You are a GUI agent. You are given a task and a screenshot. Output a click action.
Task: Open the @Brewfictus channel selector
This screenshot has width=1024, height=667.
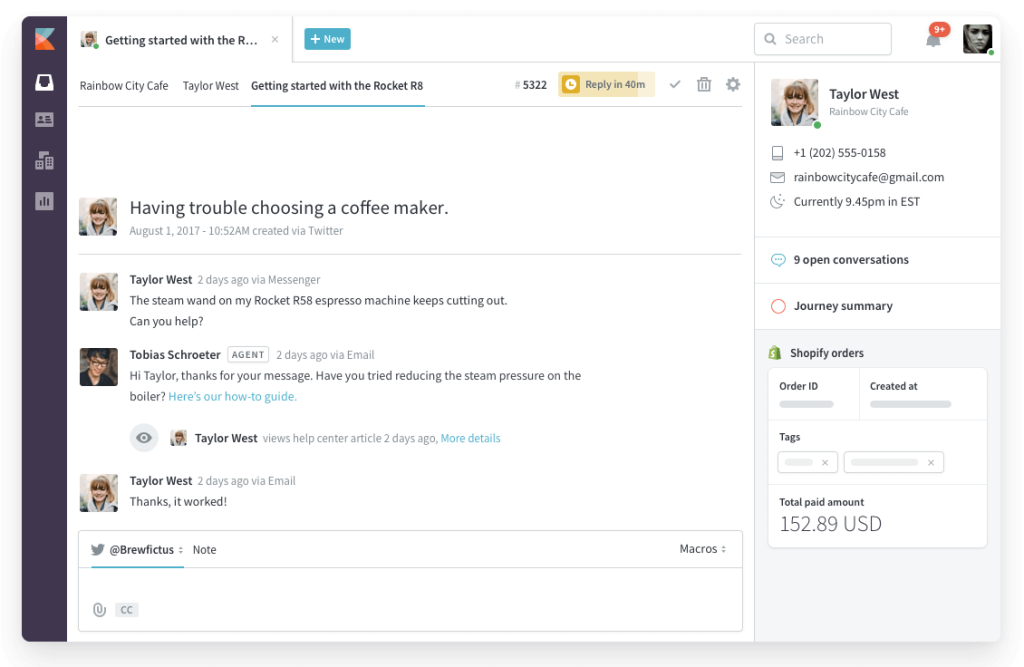tap(137, 549)
